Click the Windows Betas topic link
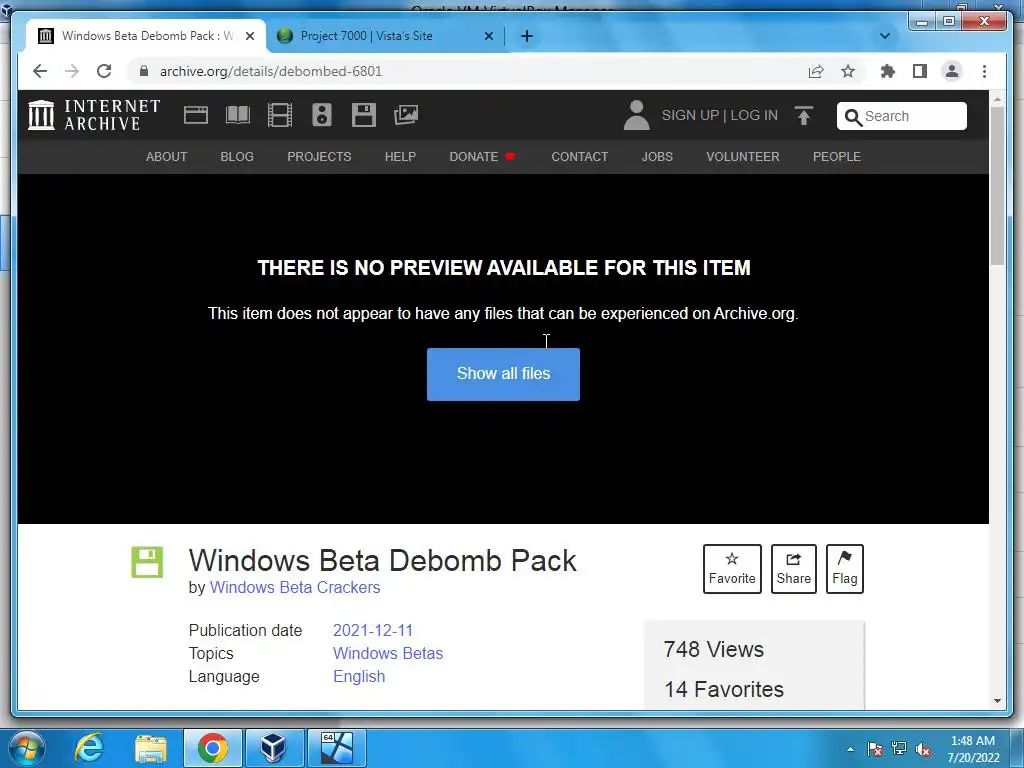 (388, 653)
